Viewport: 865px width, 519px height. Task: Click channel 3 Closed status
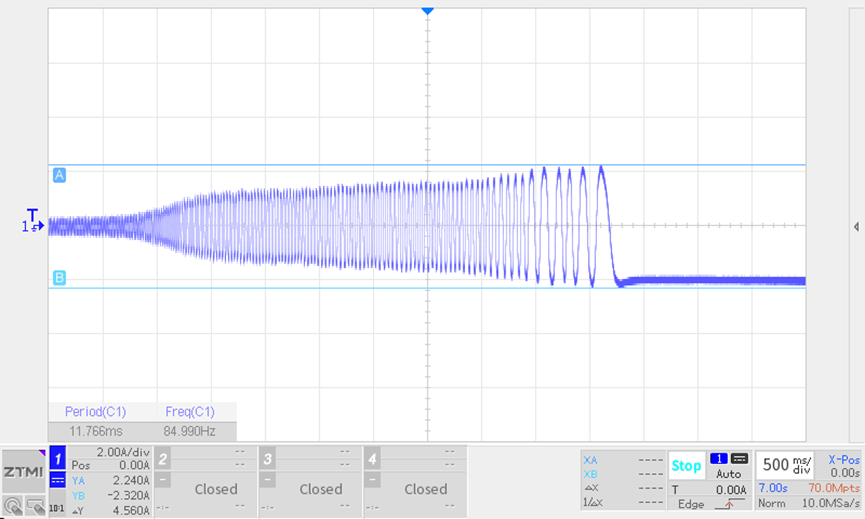pyautogui.click(x=321, y=489)
